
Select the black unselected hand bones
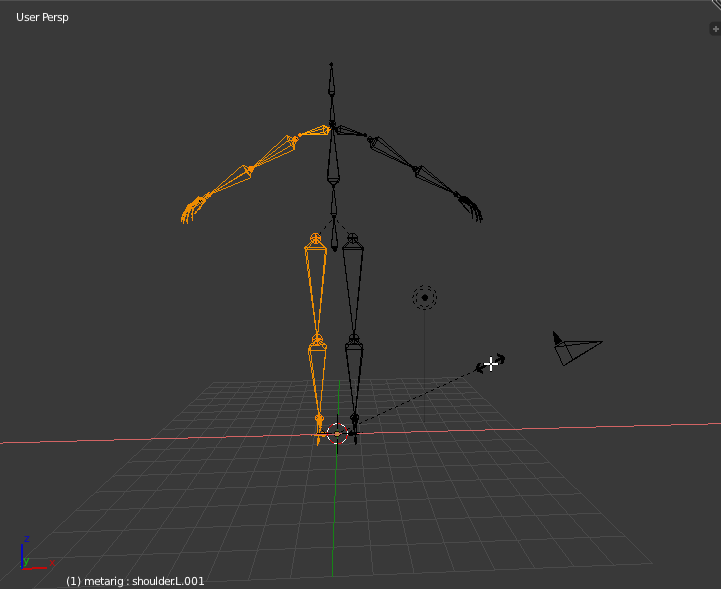point(470,208)
